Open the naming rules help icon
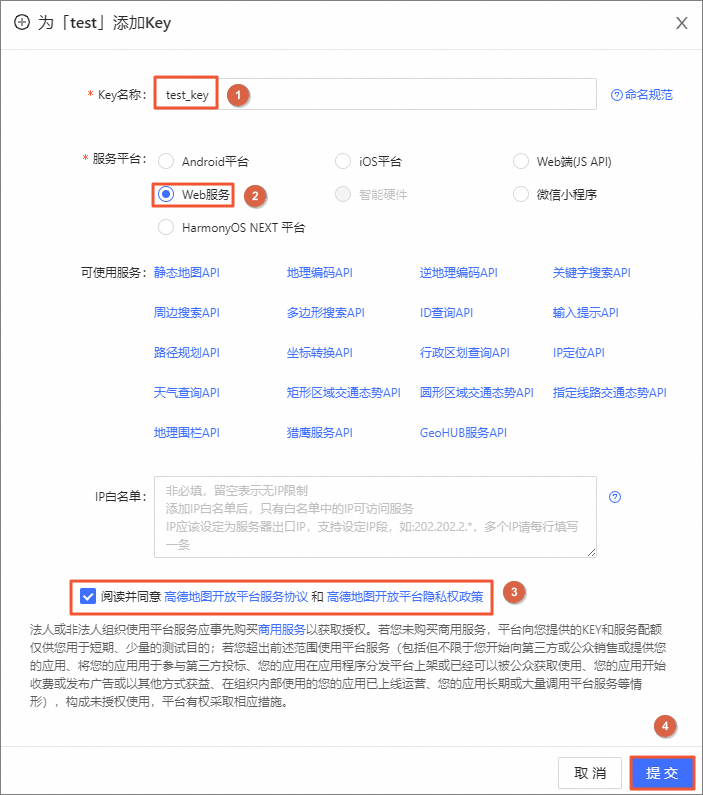The height and width of the screenshot is (795, 703). (616, 95)
